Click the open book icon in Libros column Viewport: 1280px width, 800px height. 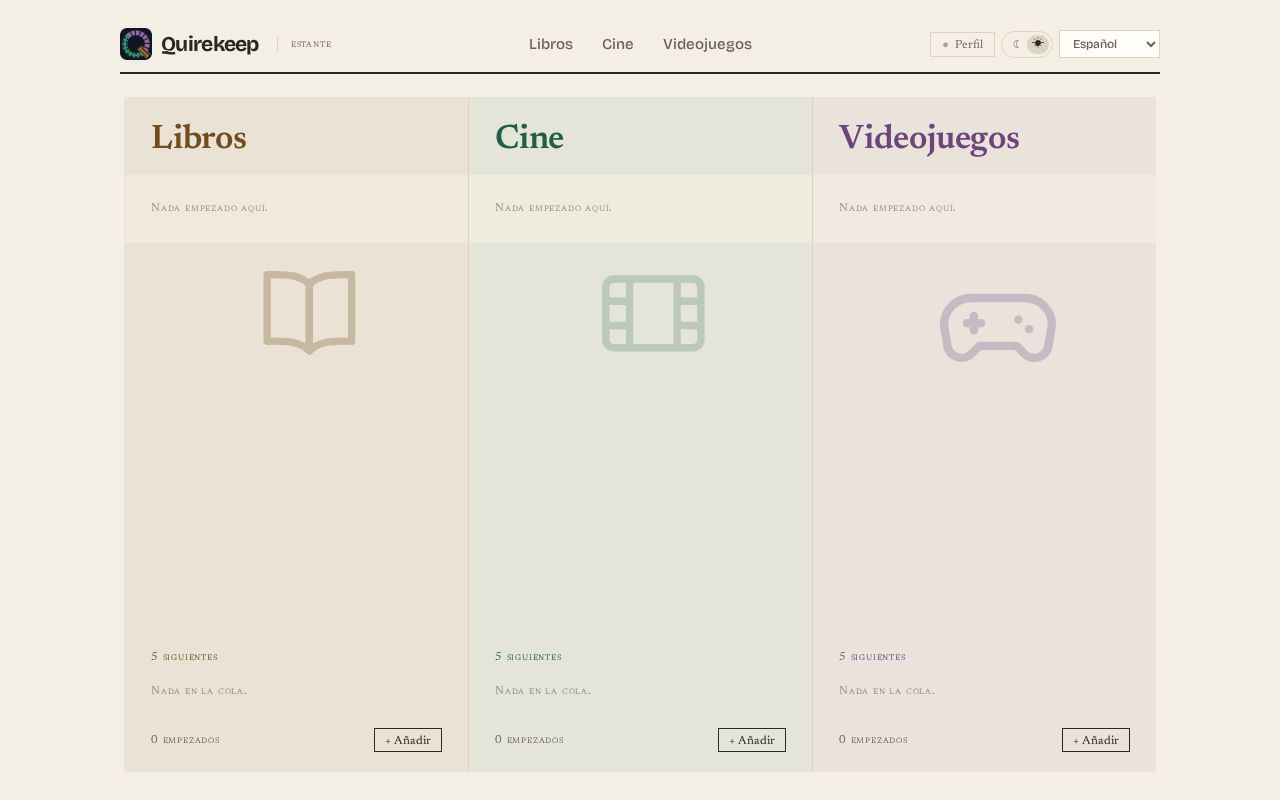point(309,312)
